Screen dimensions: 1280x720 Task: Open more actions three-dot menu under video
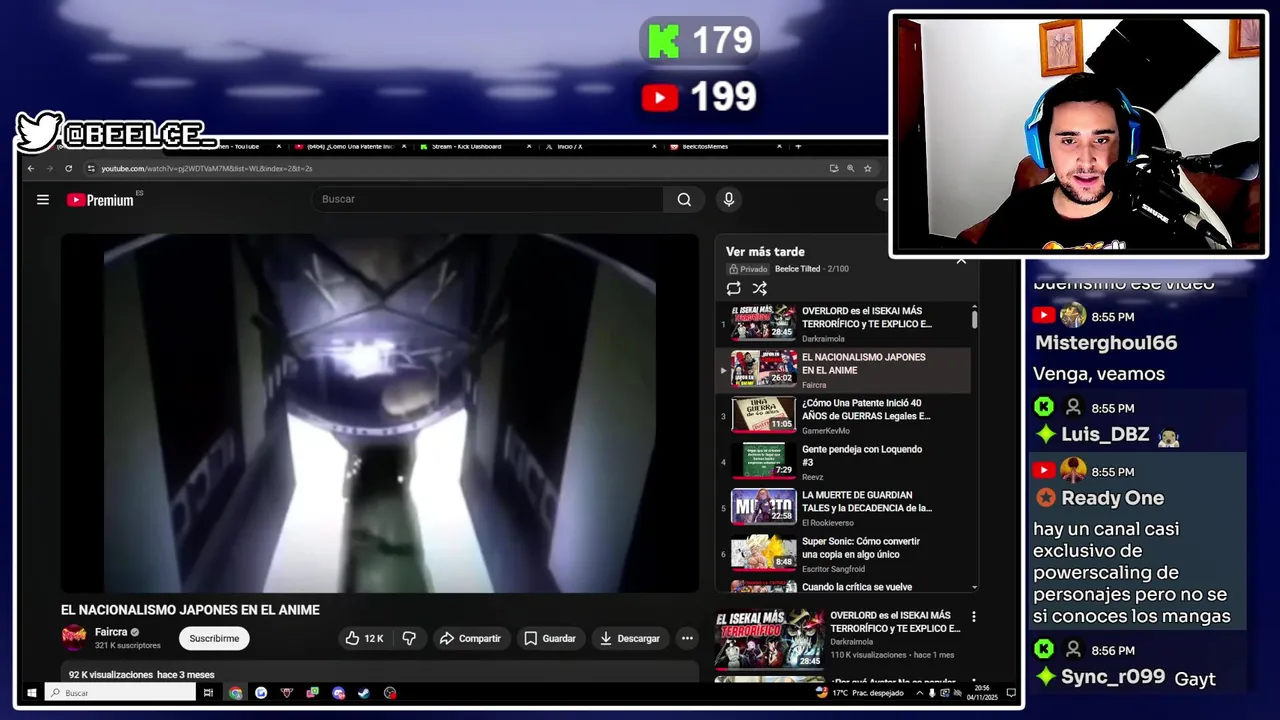point(687,638)
